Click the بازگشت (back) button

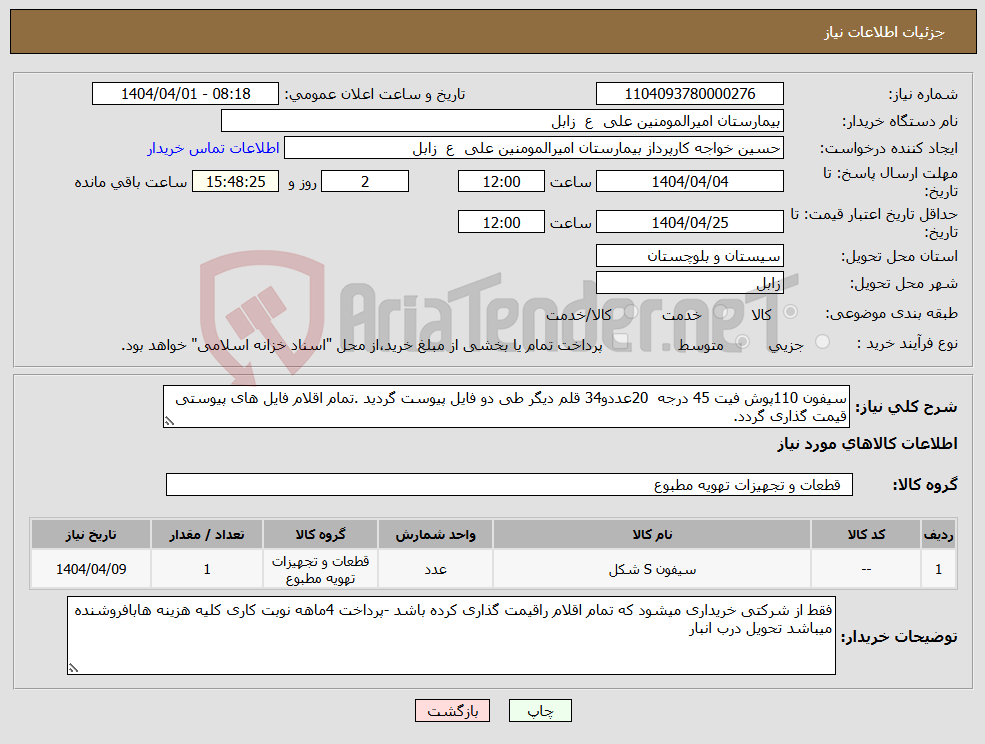[452, 711]
